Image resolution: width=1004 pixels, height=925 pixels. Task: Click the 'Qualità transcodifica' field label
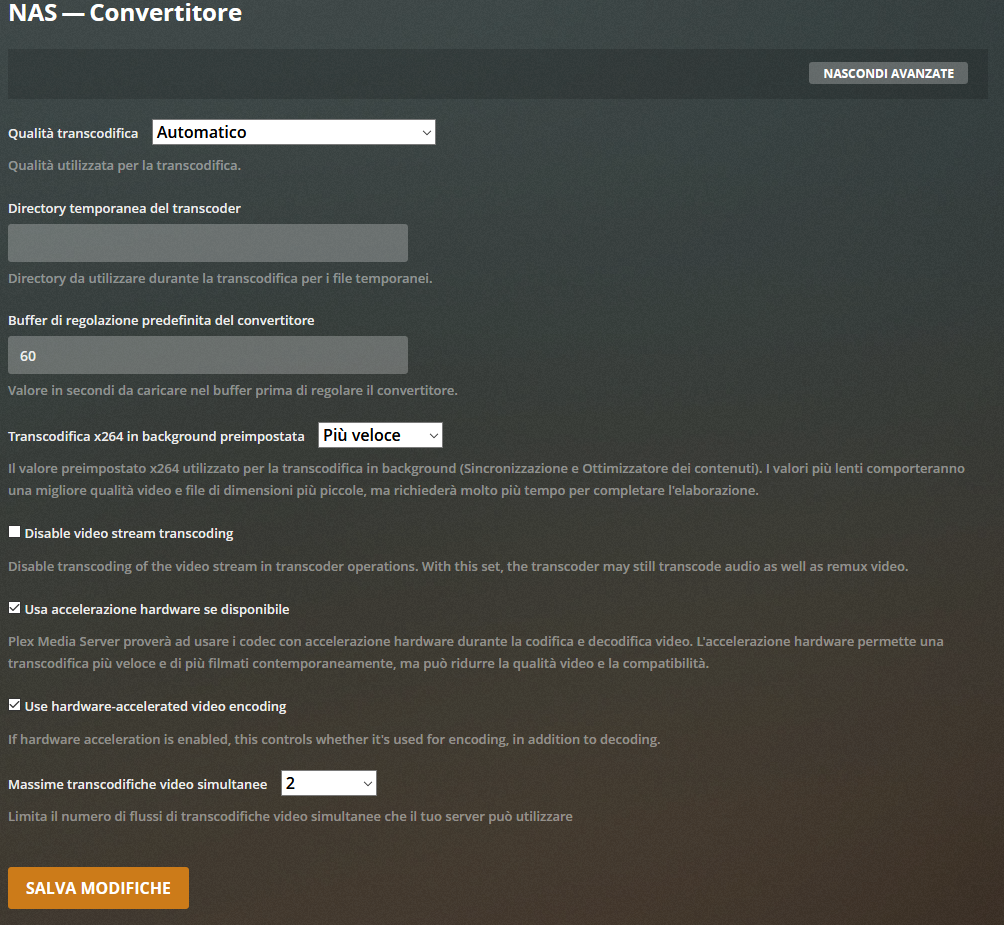tap(73, 133)
